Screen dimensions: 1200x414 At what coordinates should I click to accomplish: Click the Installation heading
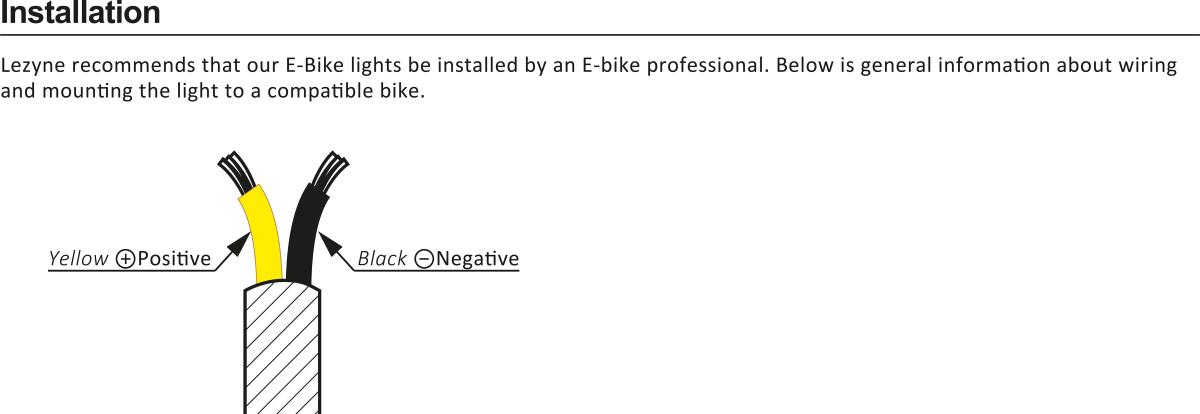click(x=80, y=14)
